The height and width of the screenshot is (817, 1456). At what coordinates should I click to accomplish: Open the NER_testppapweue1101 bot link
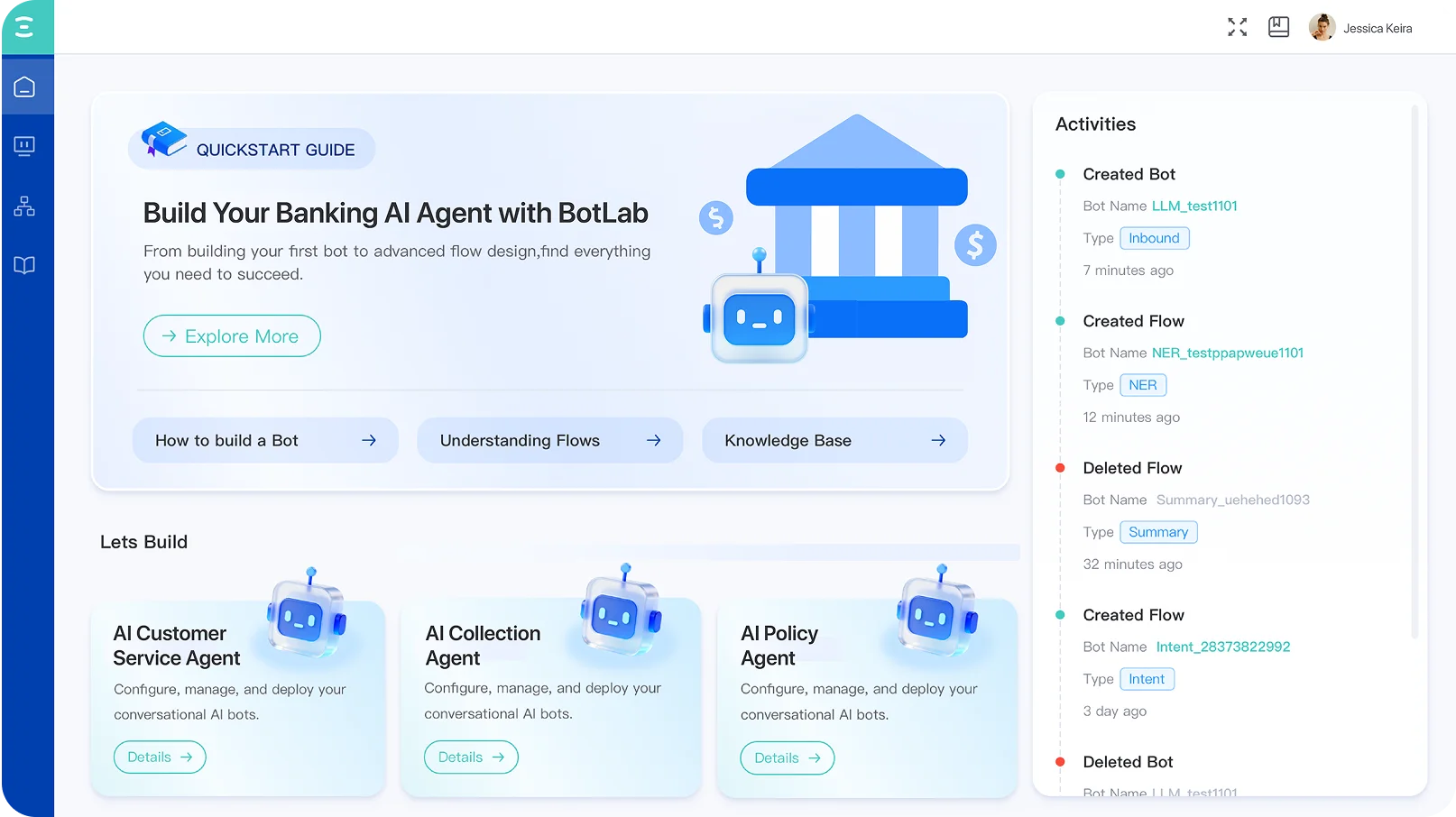pos(1227,353)
